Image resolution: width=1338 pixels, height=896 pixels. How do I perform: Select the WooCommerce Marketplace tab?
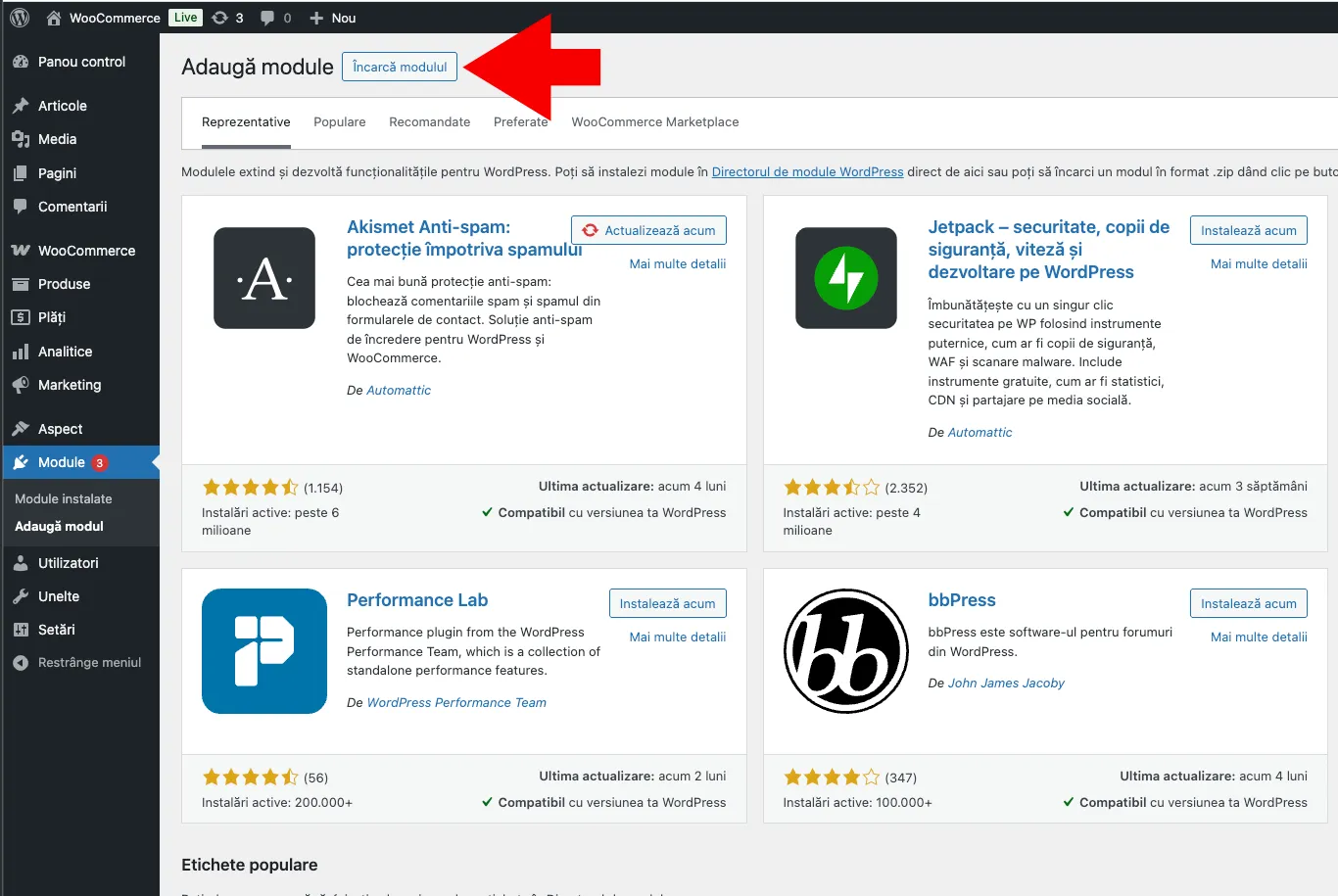(x=655, y=122)
